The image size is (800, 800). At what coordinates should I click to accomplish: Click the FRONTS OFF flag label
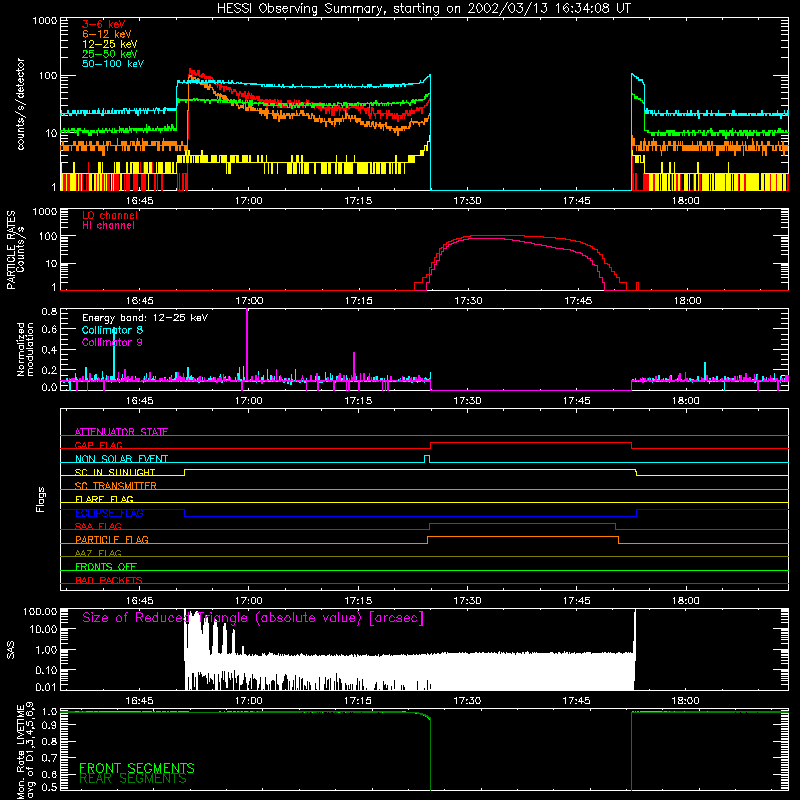point(106,566)
